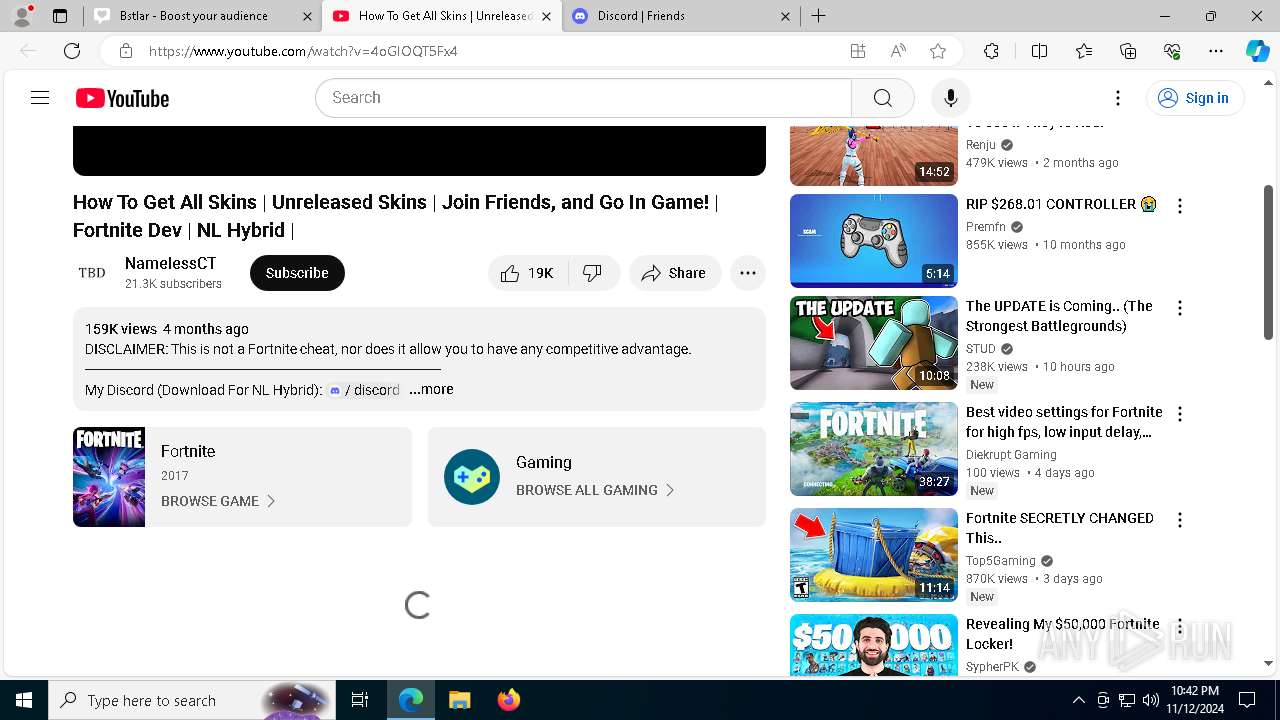Viewport: 1280px width, 720px height.
Task: Open Read aloud in address bar
Action: [x=897, y=51]
